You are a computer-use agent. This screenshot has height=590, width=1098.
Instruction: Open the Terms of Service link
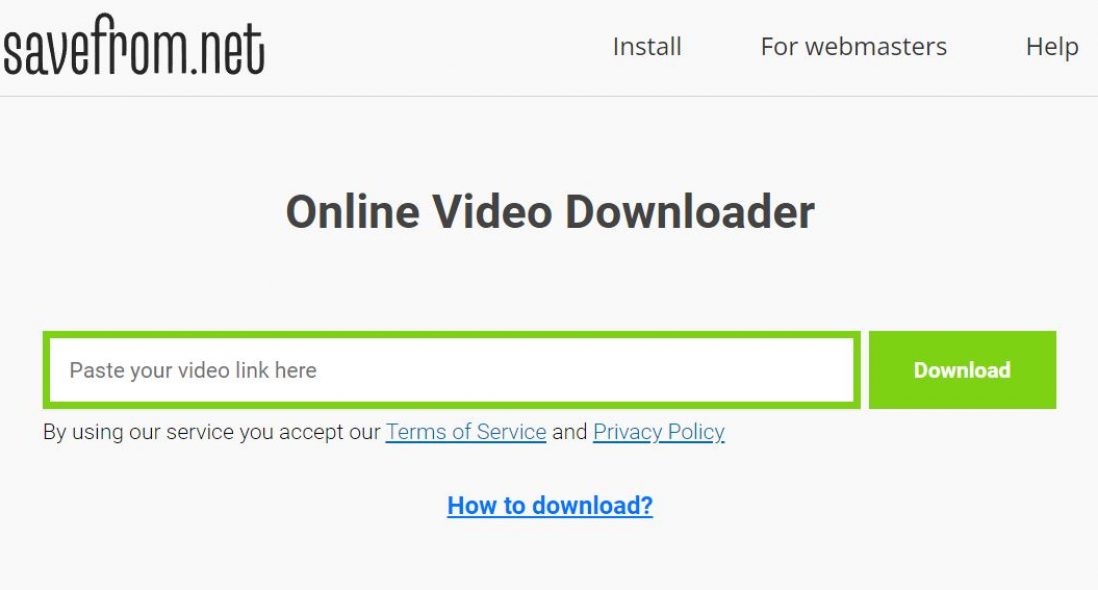click(x=466, y=432)
